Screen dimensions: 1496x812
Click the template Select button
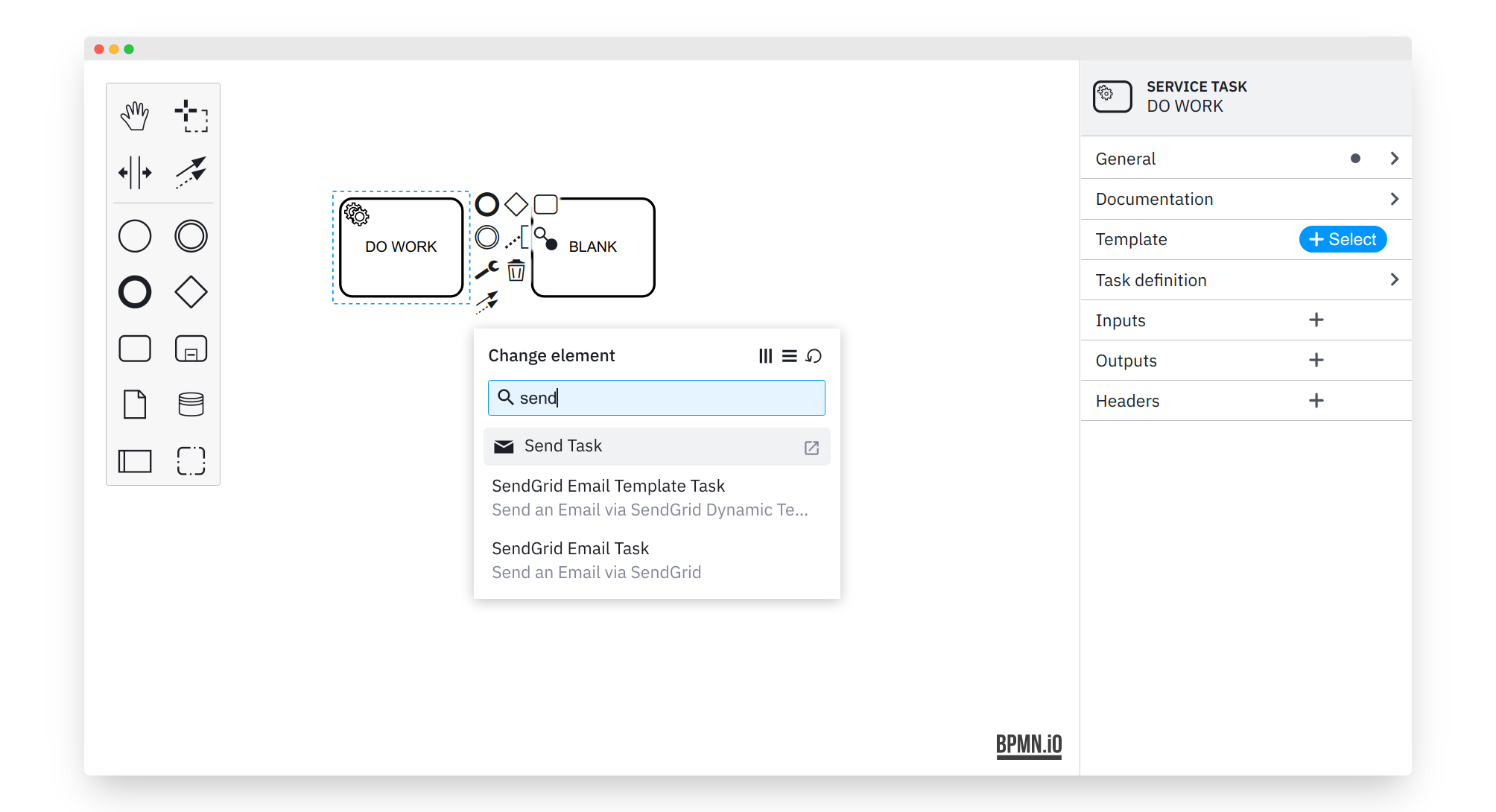1342,239
